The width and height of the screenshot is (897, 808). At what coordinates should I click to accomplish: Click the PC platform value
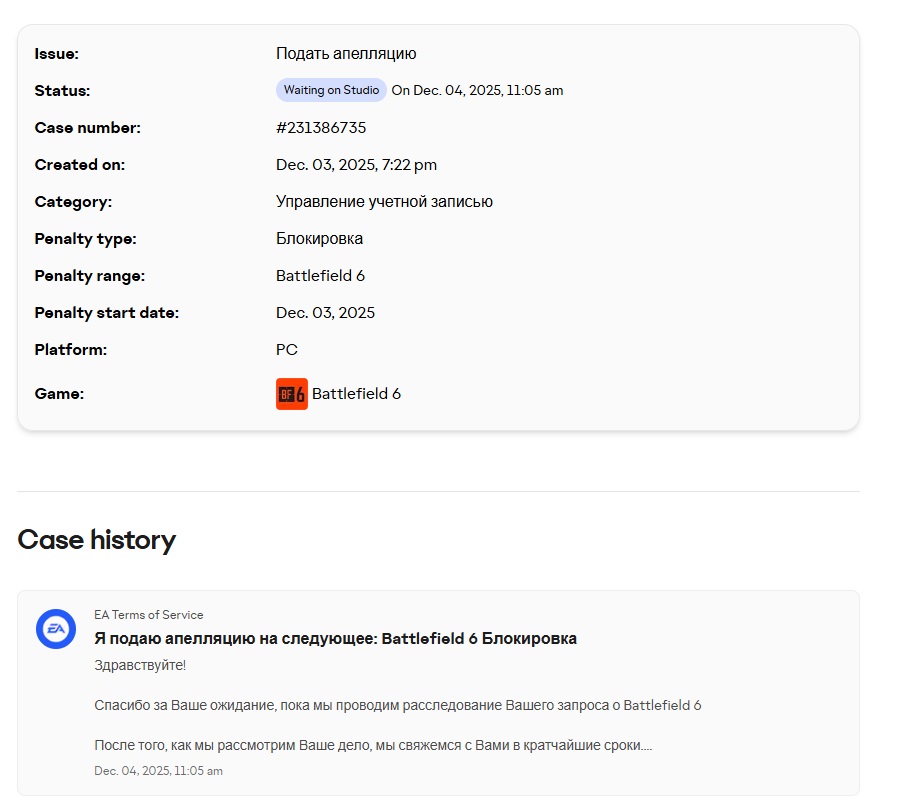click(287, 350)
